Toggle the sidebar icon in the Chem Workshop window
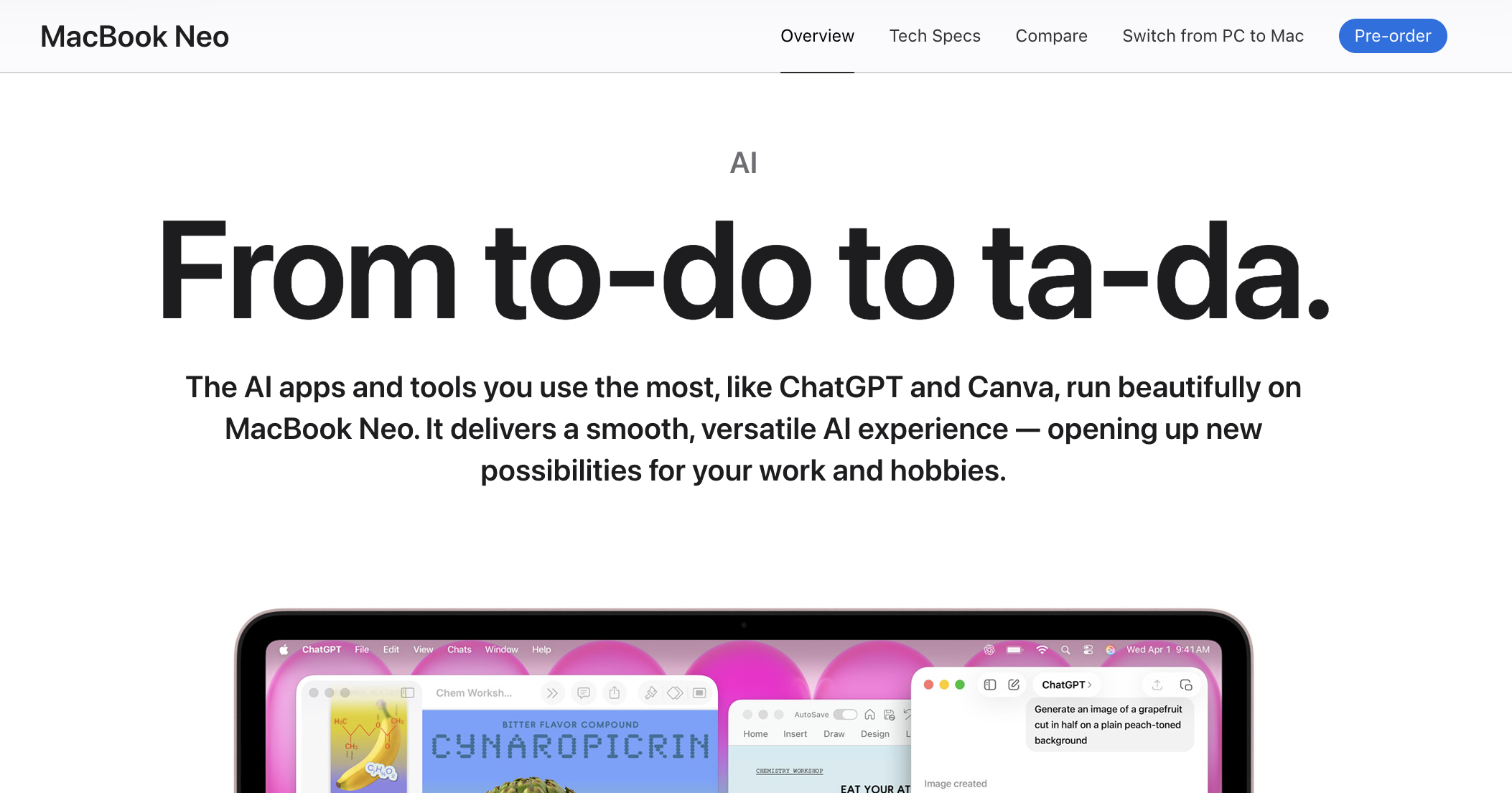The width and height of the screenshot is (1512, 793). pyautogui.click(x=408, y=692)
